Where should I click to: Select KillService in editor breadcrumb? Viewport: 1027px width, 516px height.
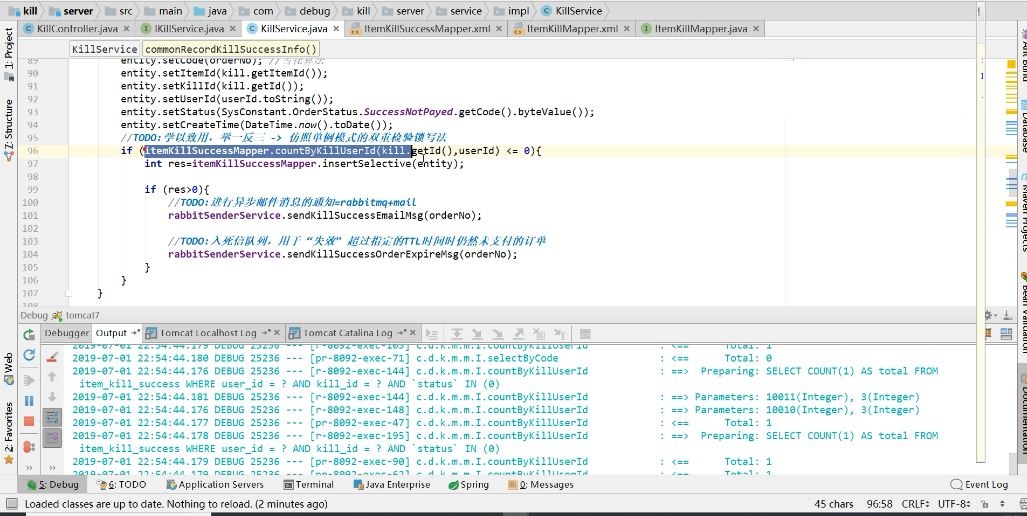104,49
